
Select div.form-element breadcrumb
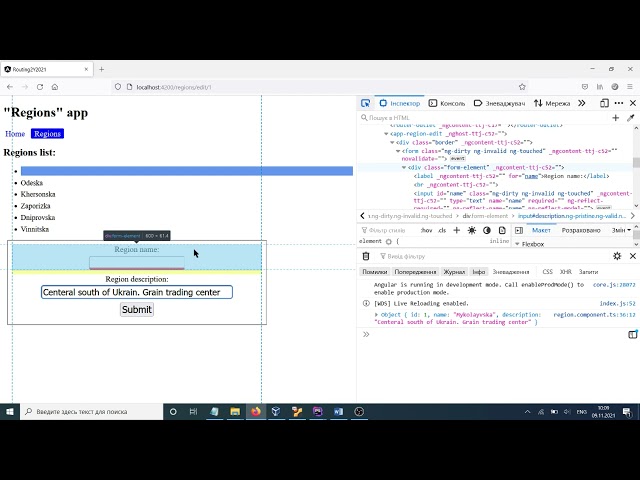coord(485,216)
